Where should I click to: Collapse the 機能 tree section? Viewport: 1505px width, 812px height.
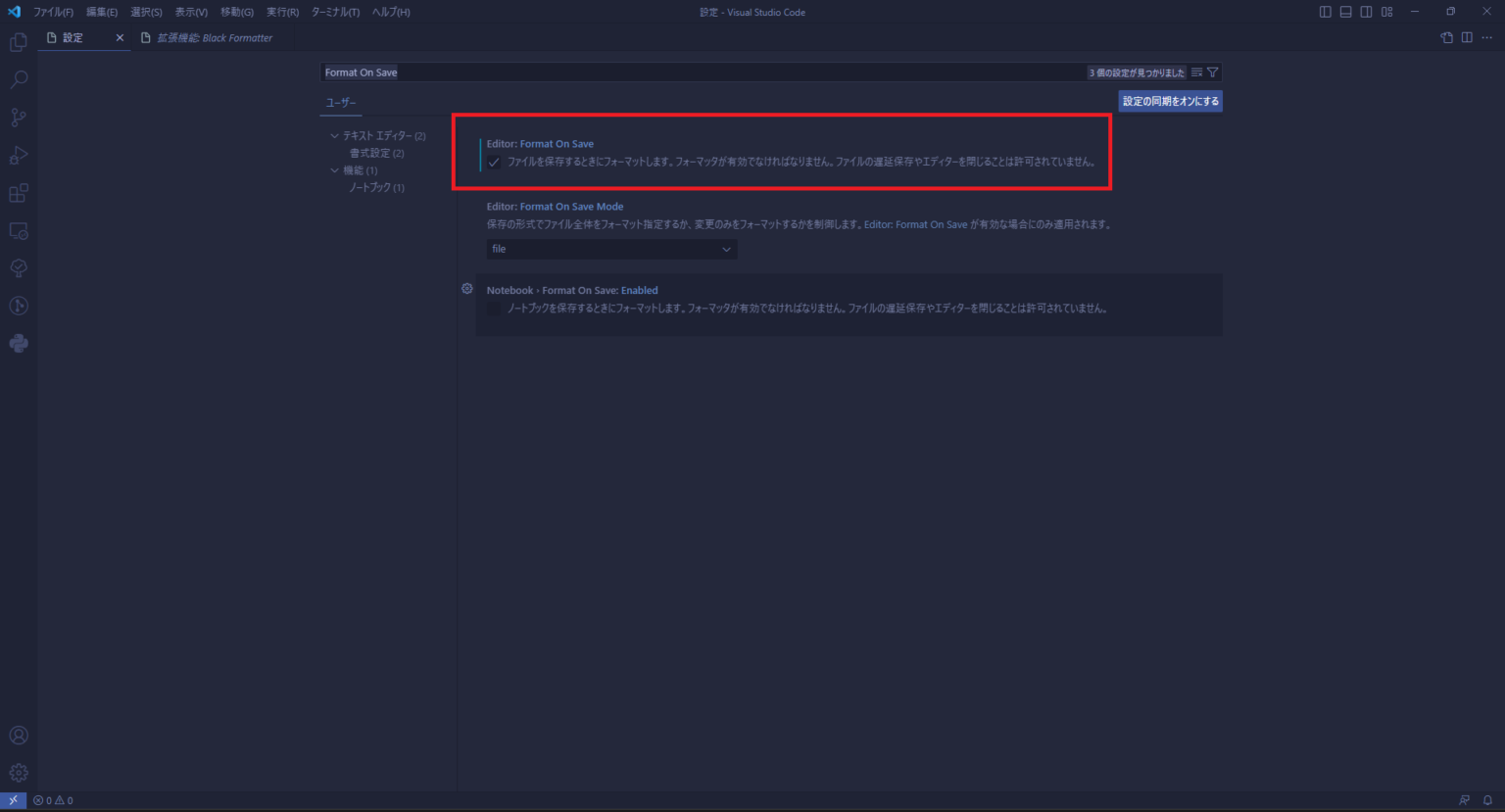pyautogui.click(x=335, y=170)
